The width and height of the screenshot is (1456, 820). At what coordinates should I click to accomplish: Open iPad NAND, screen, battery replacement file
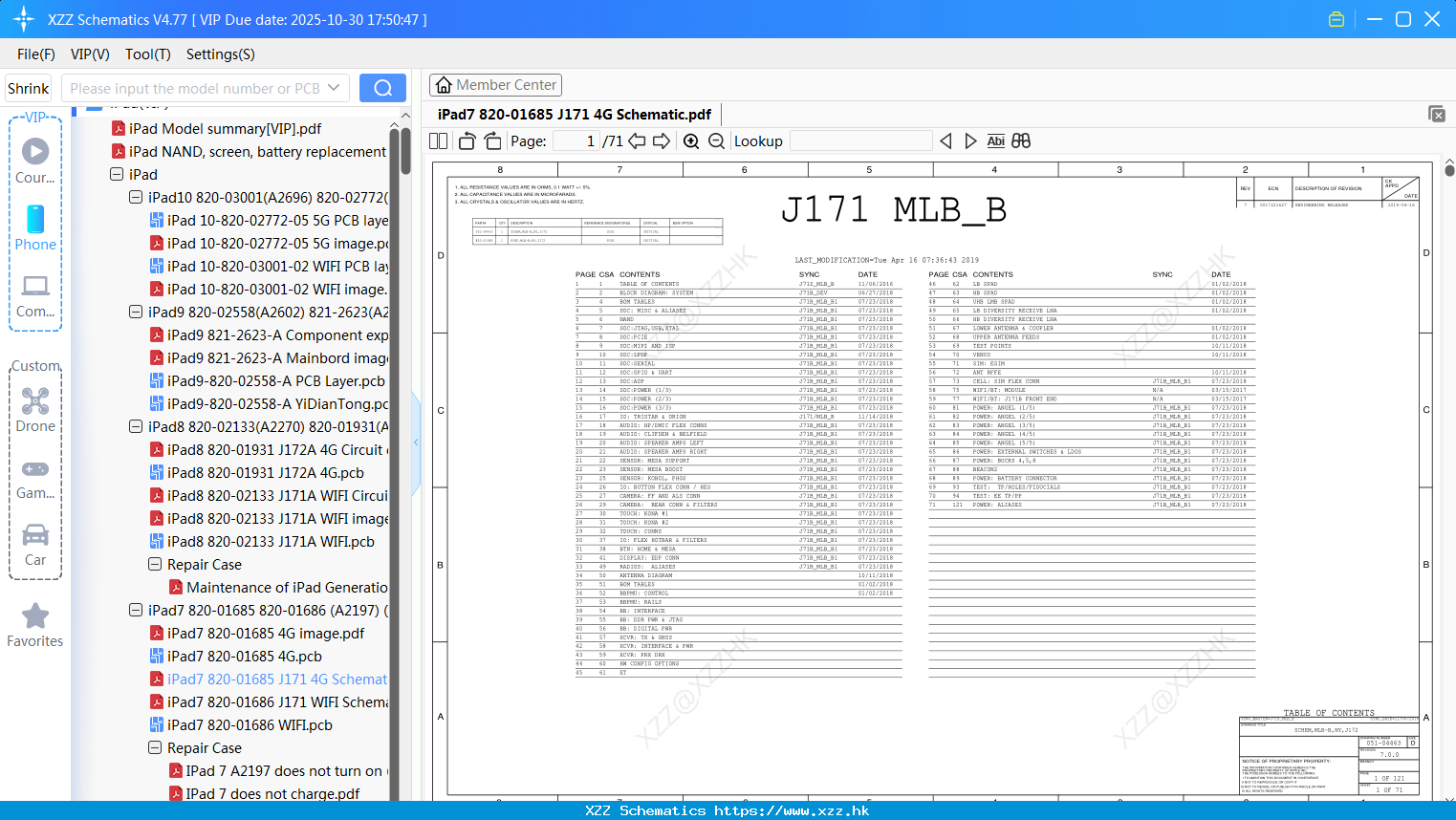click(x=249, y=151)
